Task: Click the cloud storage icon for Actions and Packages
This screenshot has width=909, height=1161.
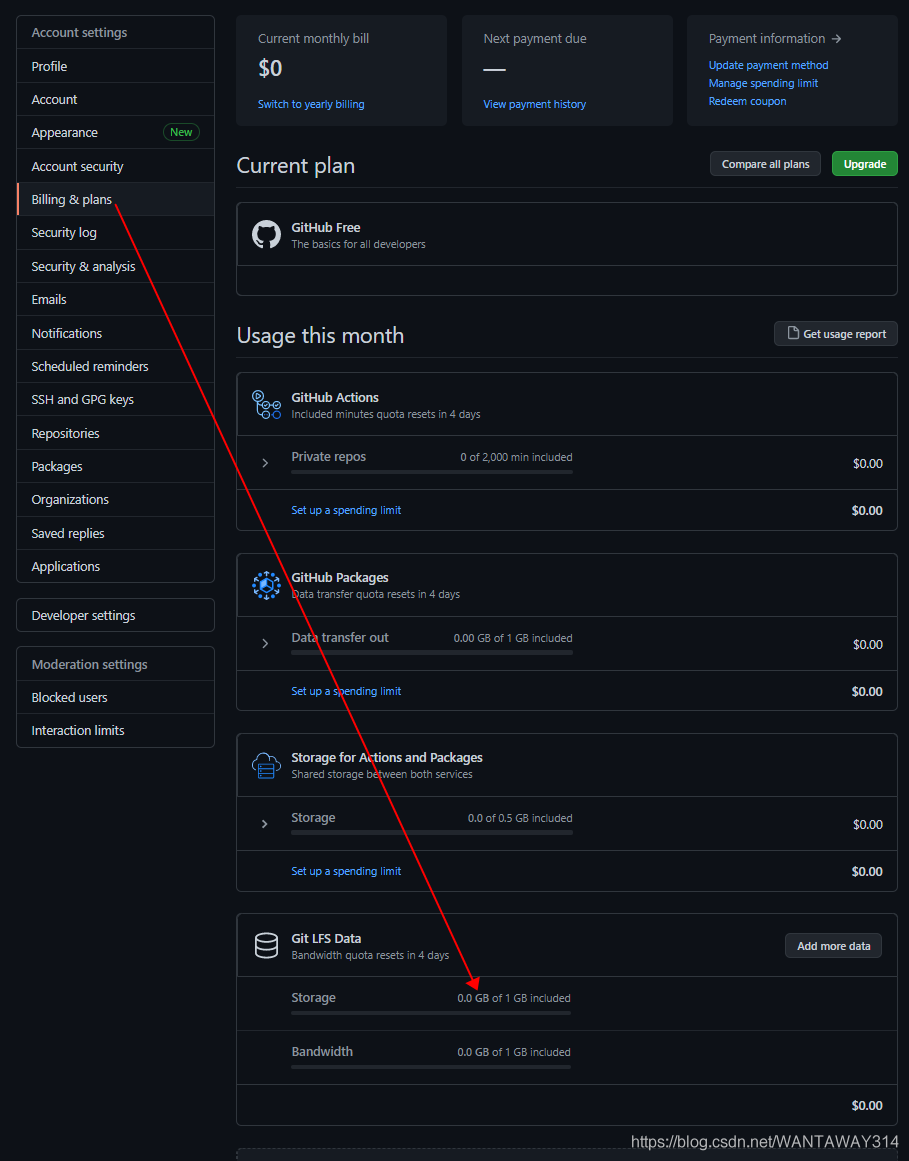Action: click(266, 765)
